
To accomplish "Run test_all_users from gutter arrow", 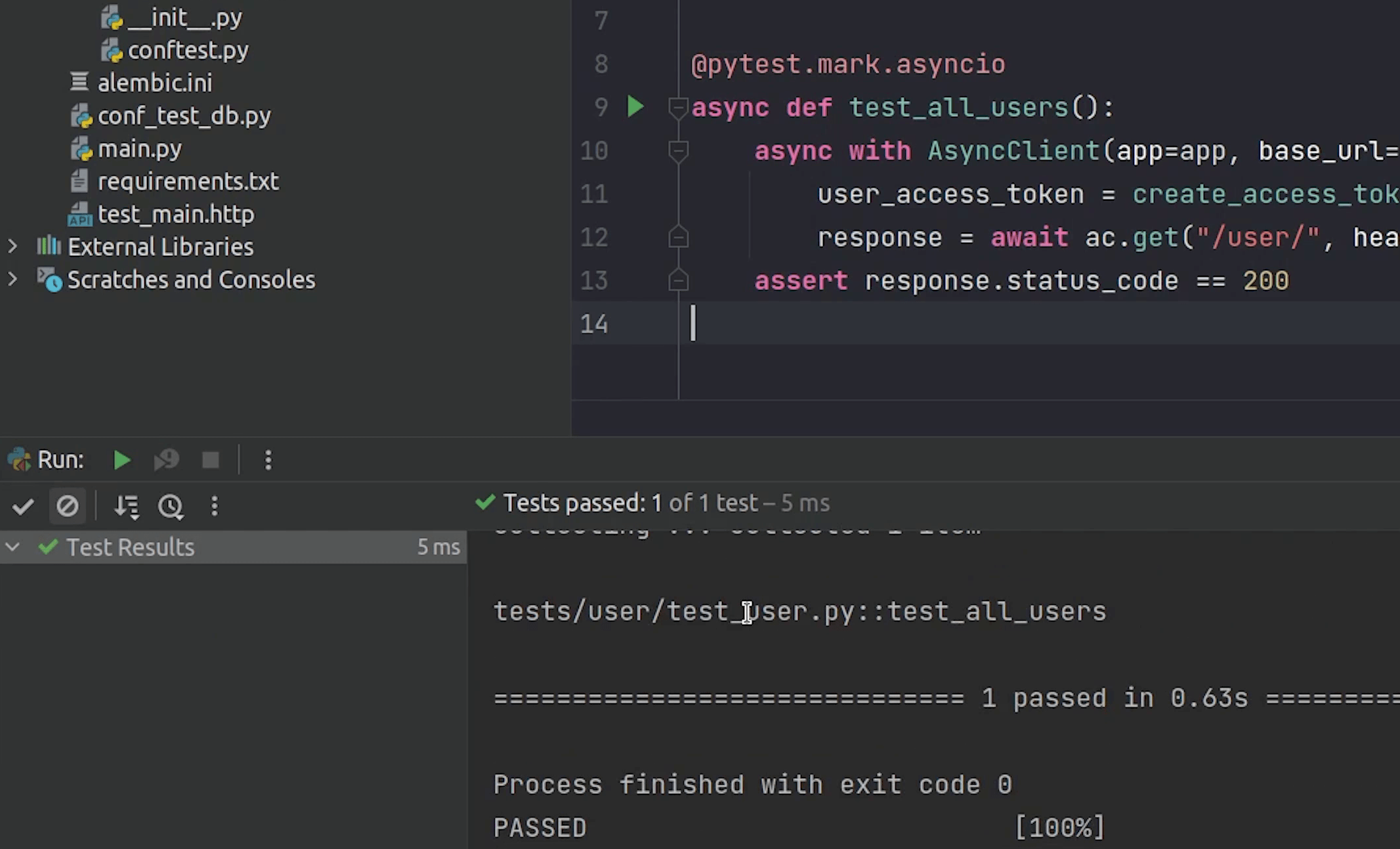I will click(x=635, y=107).
